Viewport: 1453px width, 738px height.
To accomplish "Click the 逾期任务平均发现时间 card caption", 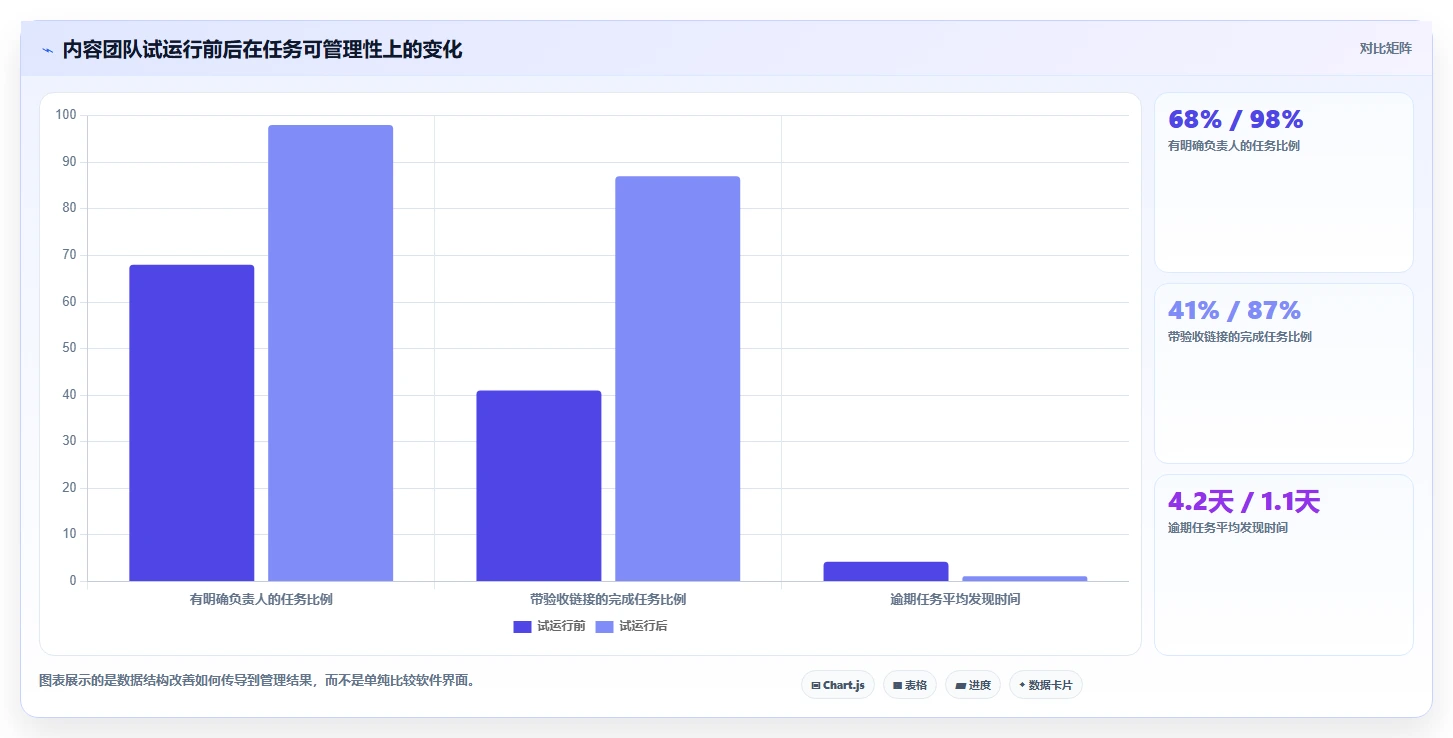I will [1228, 528].
